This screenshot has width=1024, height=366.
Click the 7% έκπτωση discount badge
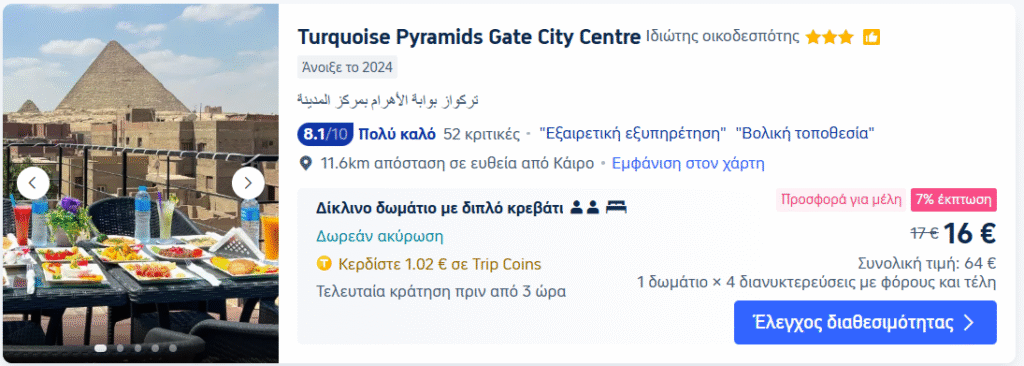click(954, 200)
